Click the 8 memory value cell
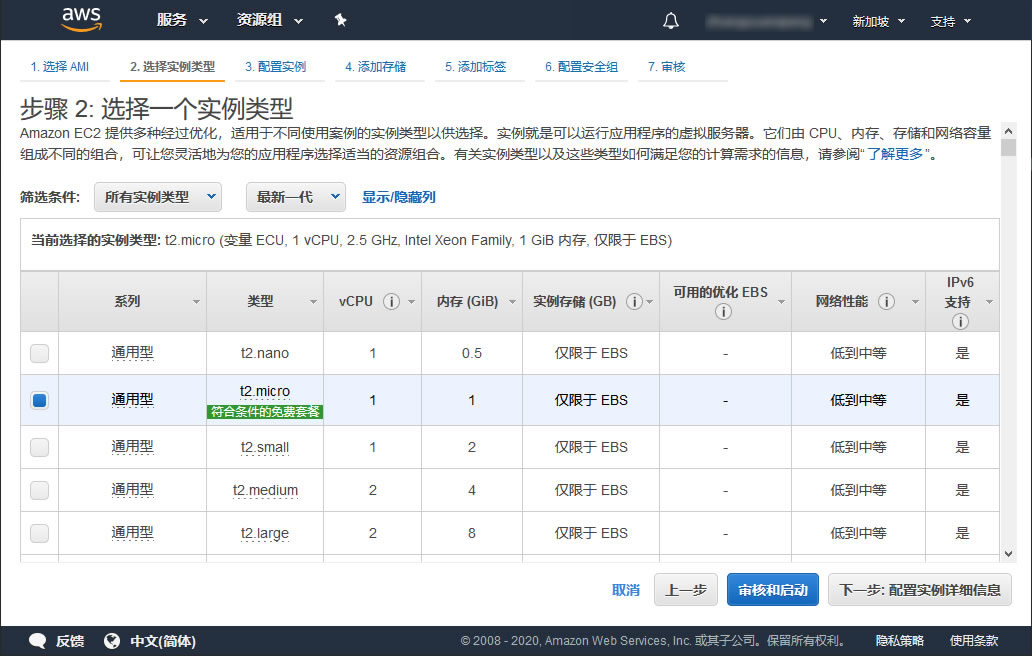The width and height of the screenshot is (1032, 656). (472, 533)
